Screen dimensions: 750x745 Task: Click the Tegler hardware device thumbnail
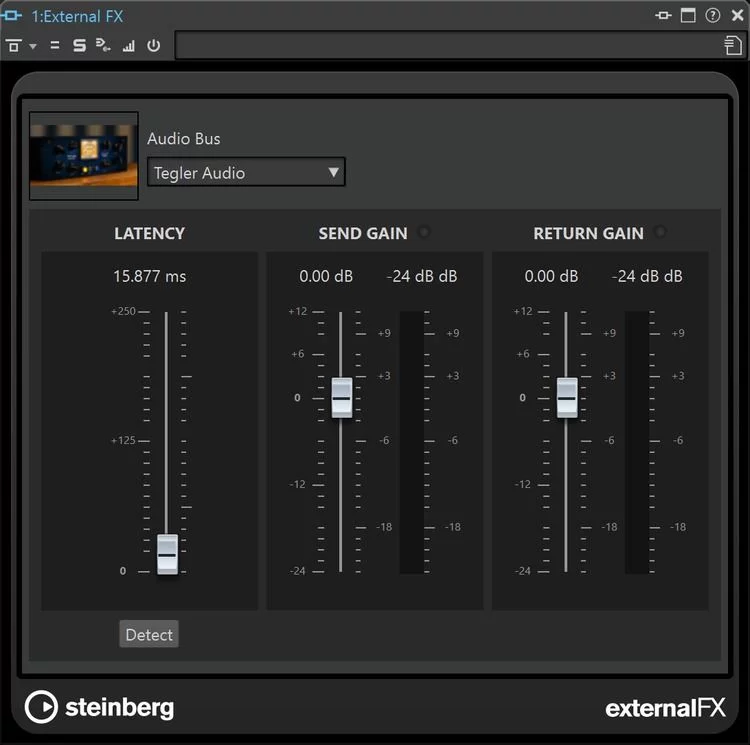pos(84,155)
